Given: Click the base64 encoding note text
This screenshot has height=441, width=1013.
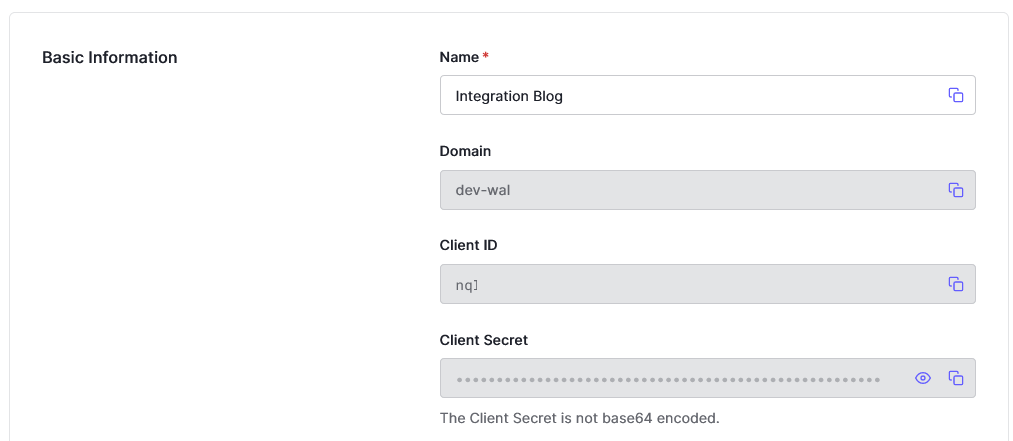Looking at the screenshot, I should [579, 418].
